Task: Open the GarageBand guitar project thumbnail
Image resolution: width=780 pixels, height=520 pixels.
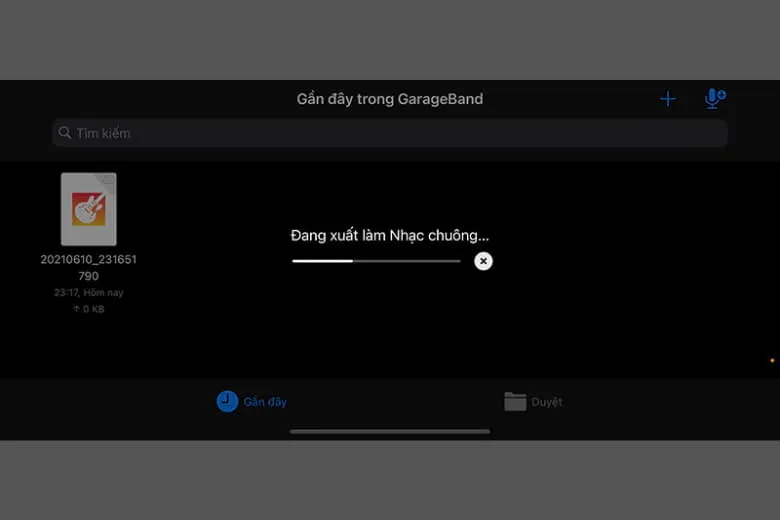Action: coord(88,209)
